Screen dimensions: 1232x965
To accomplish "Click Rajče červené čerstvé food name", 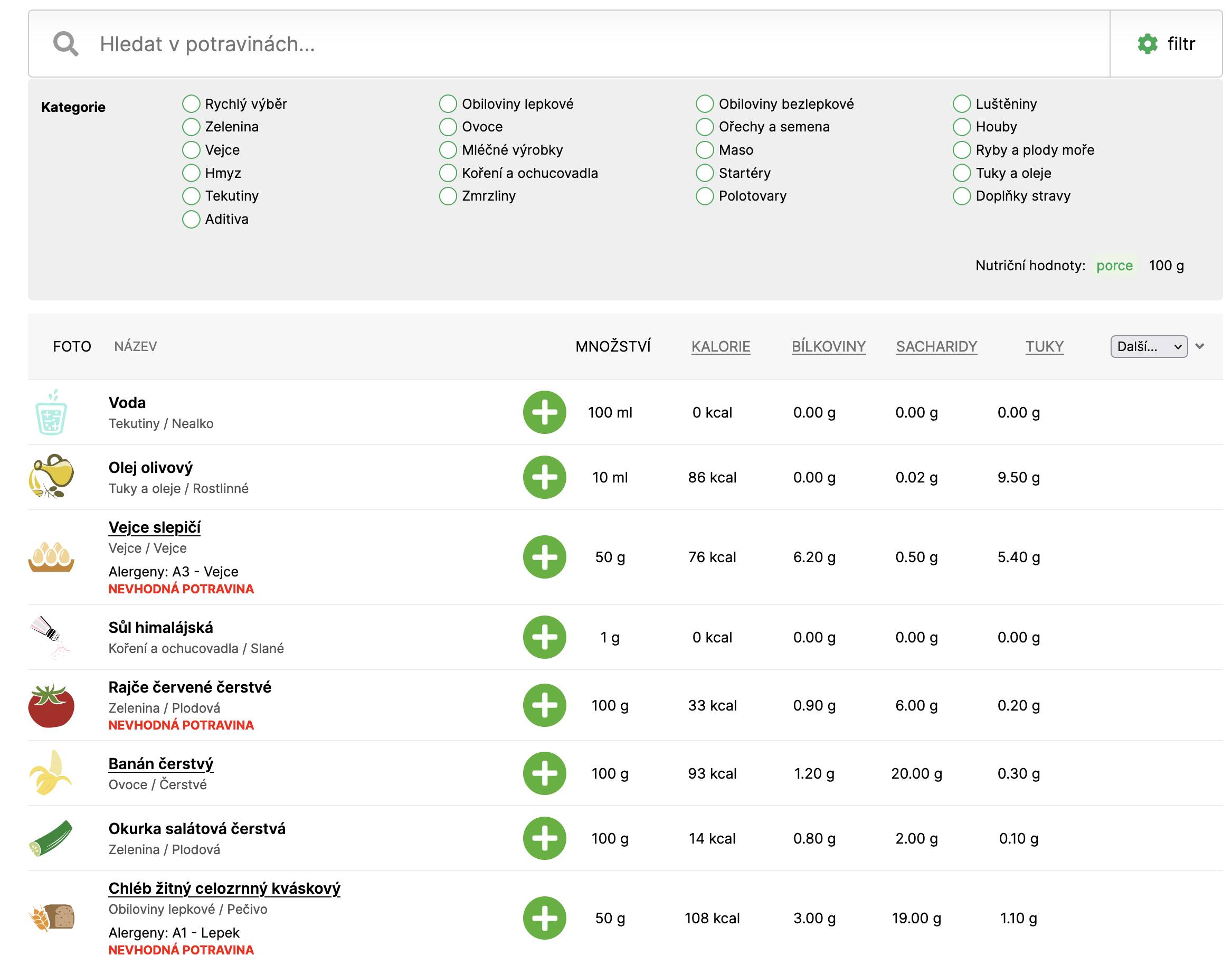I will [190, 687].
